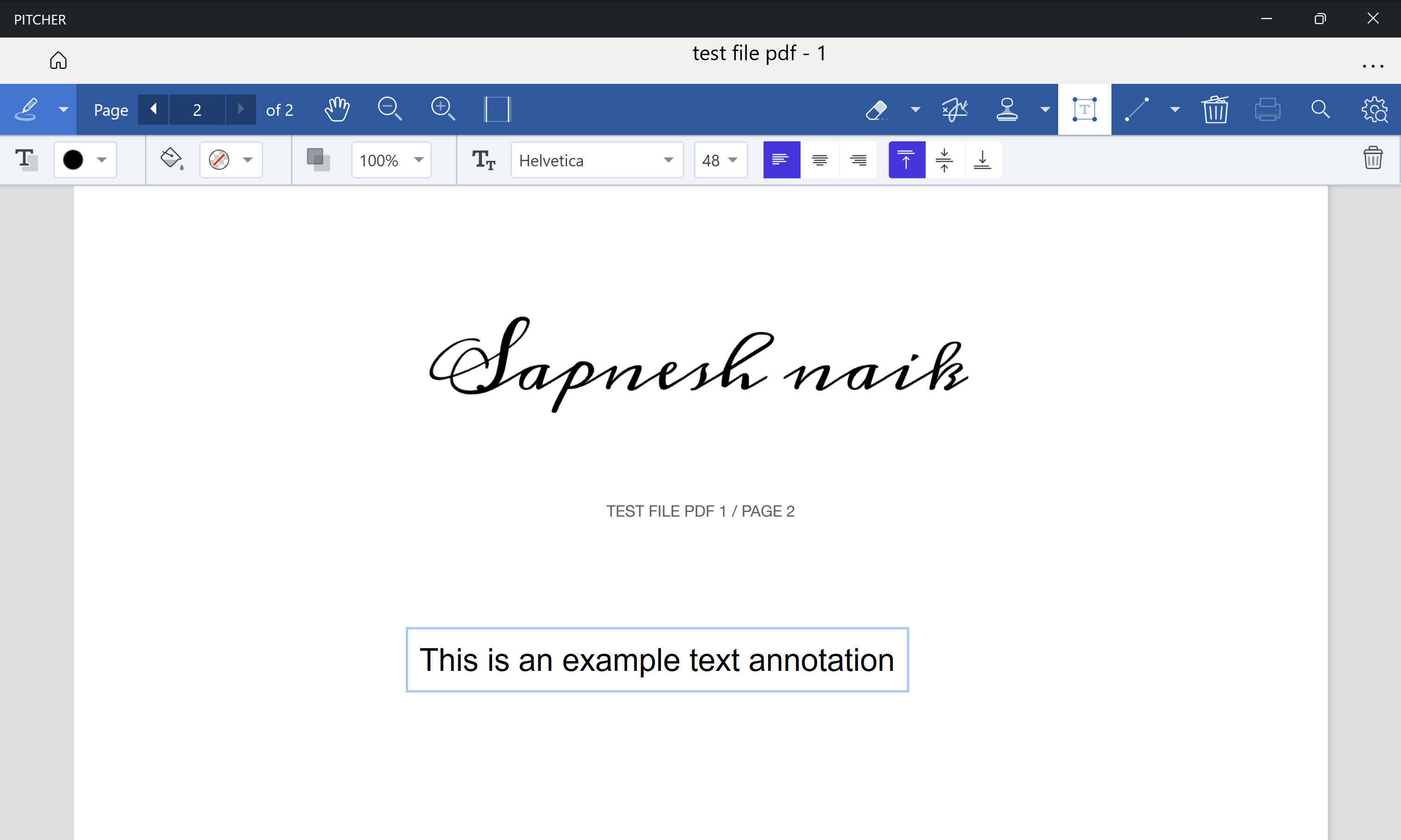Open the 100% opacity dropdown
The image size is (1401, 840).
point(391,160)
